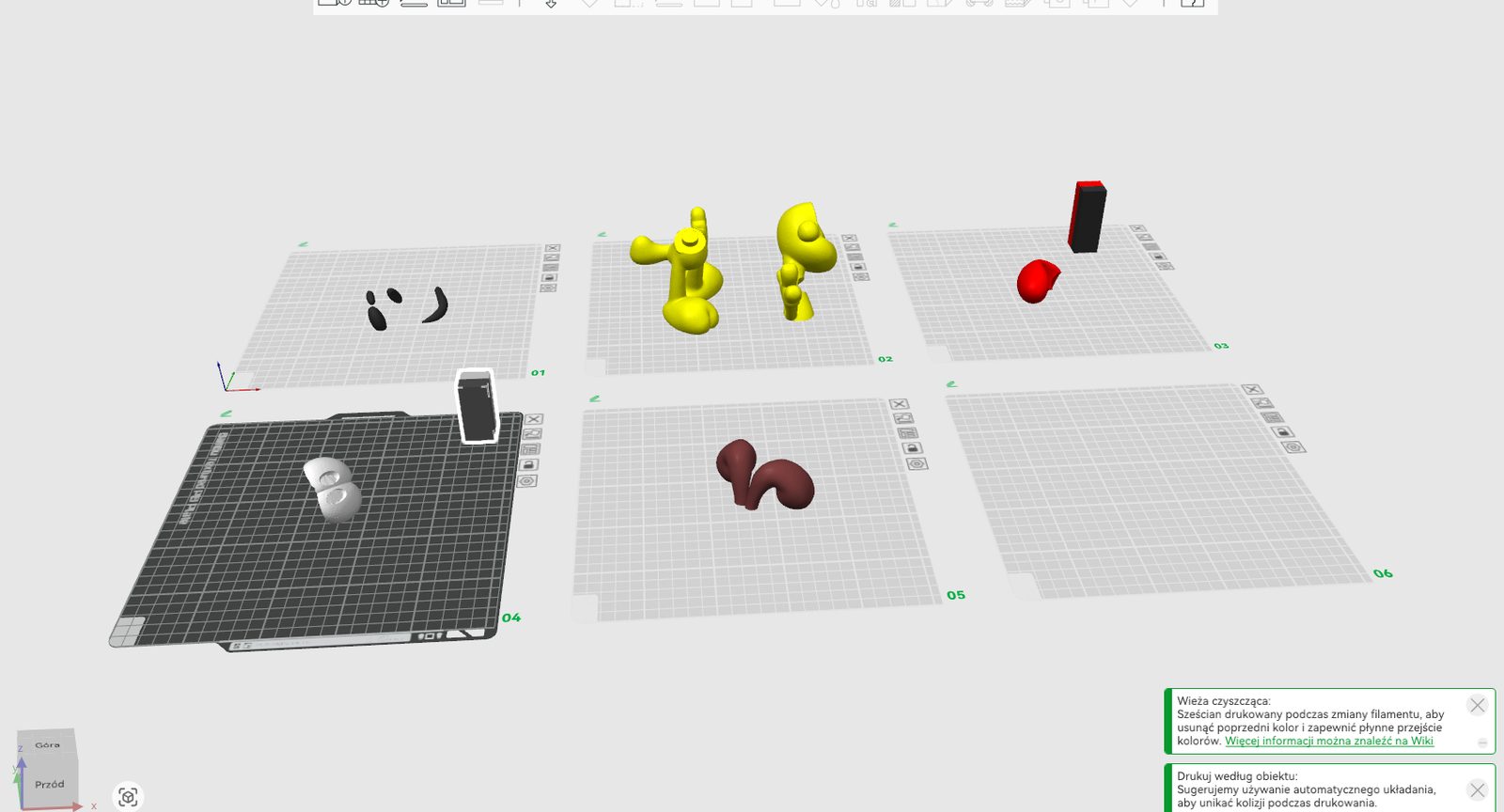
Task: Select the Góra face of view cube
Action: click(x=47, y=744)
